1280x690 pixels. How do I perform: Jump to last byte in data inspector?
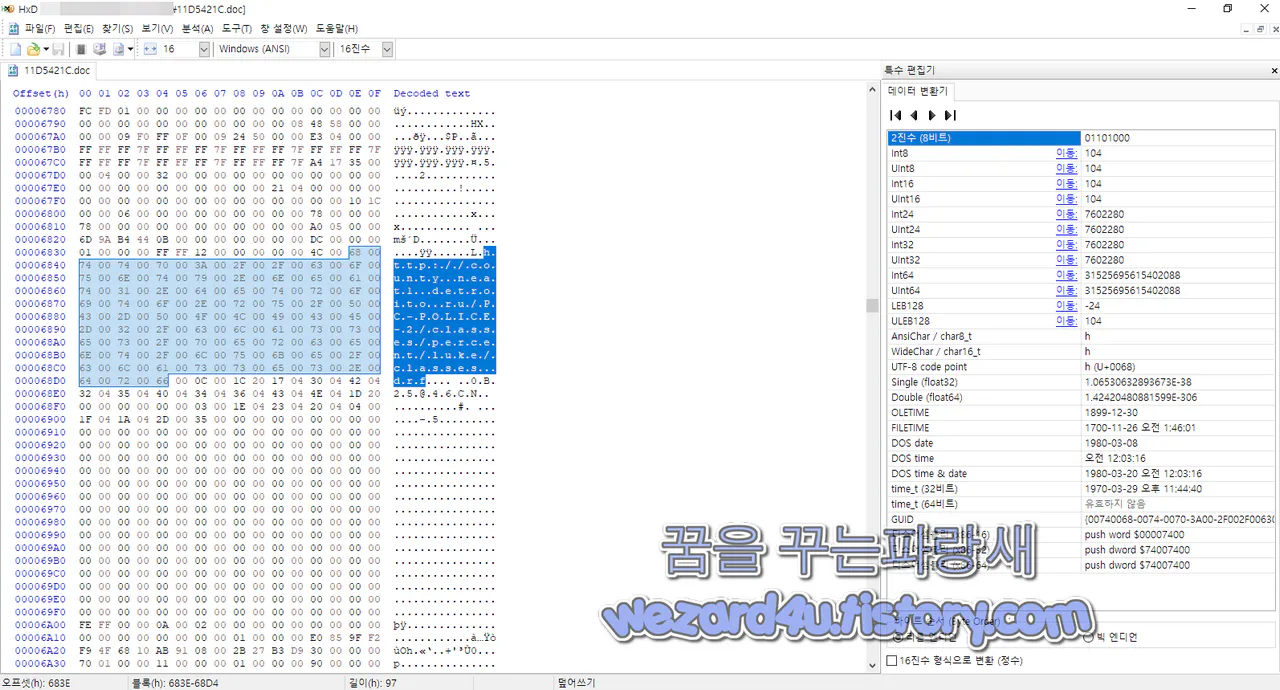(x=950, y=115)
